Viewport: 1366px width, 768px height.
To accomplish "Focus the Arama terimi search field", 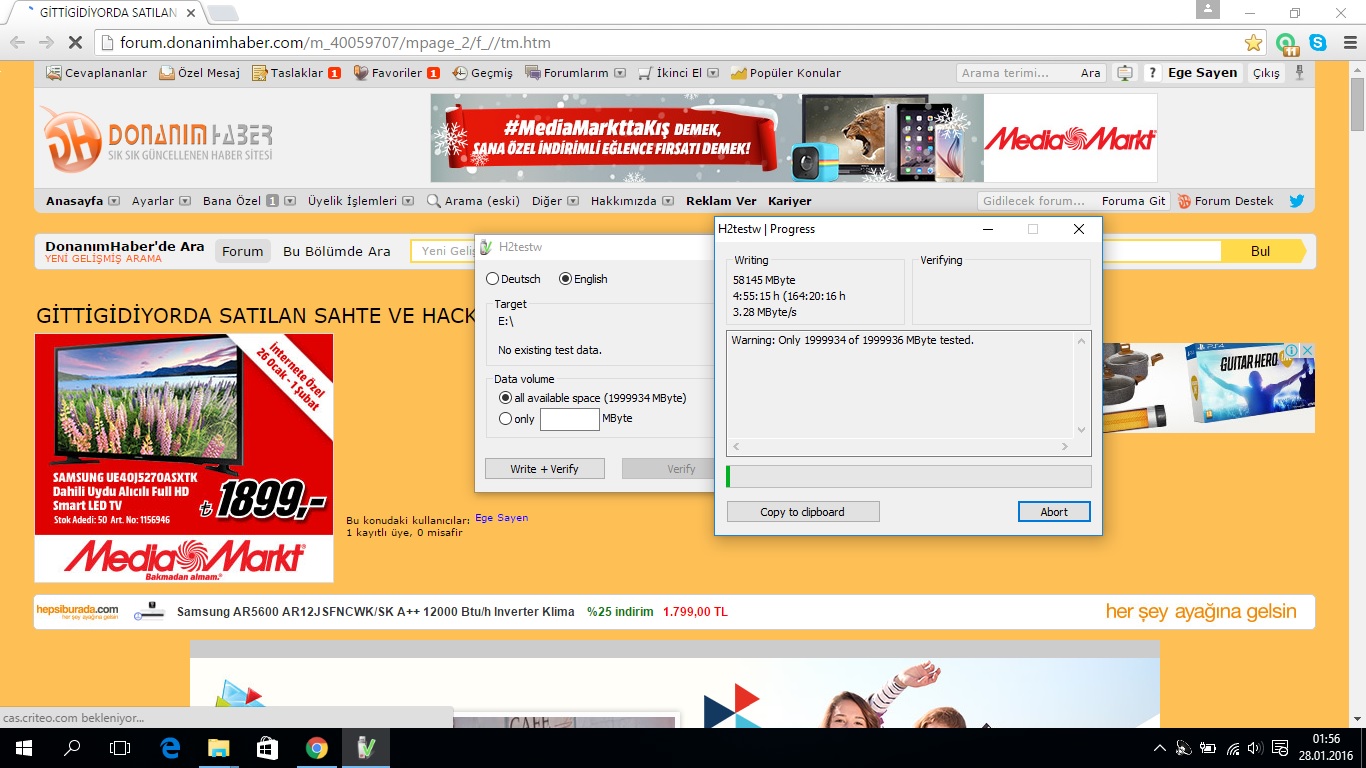I will (x=1016, y=73).
